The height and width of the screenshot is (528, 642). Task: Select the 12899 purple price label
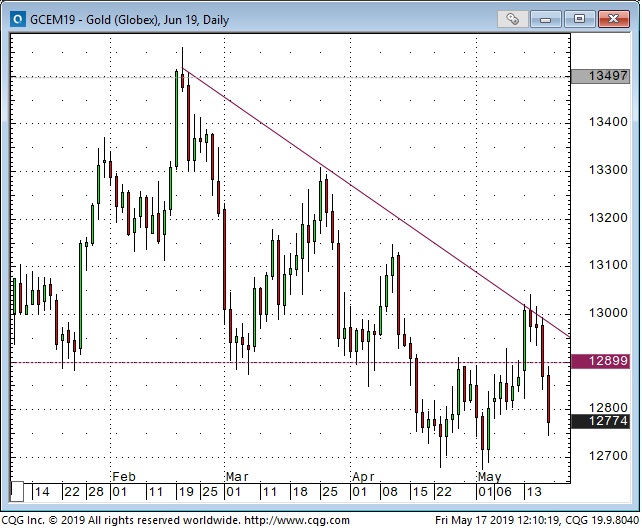(x=600, y=361)
